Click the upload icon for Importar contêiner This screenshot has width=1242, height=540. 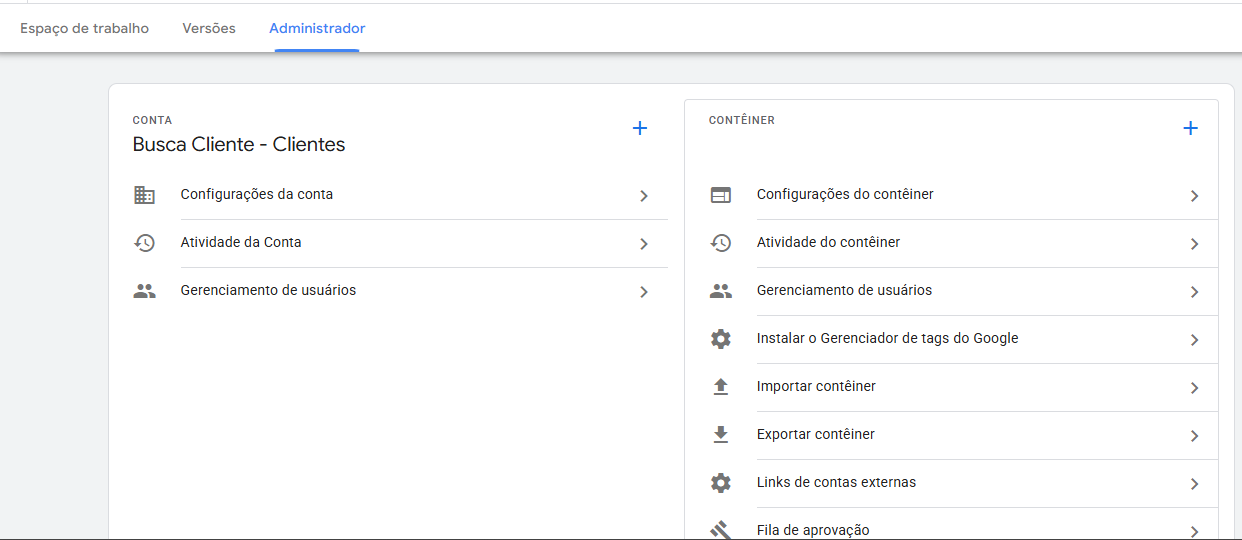click(721, 387)
